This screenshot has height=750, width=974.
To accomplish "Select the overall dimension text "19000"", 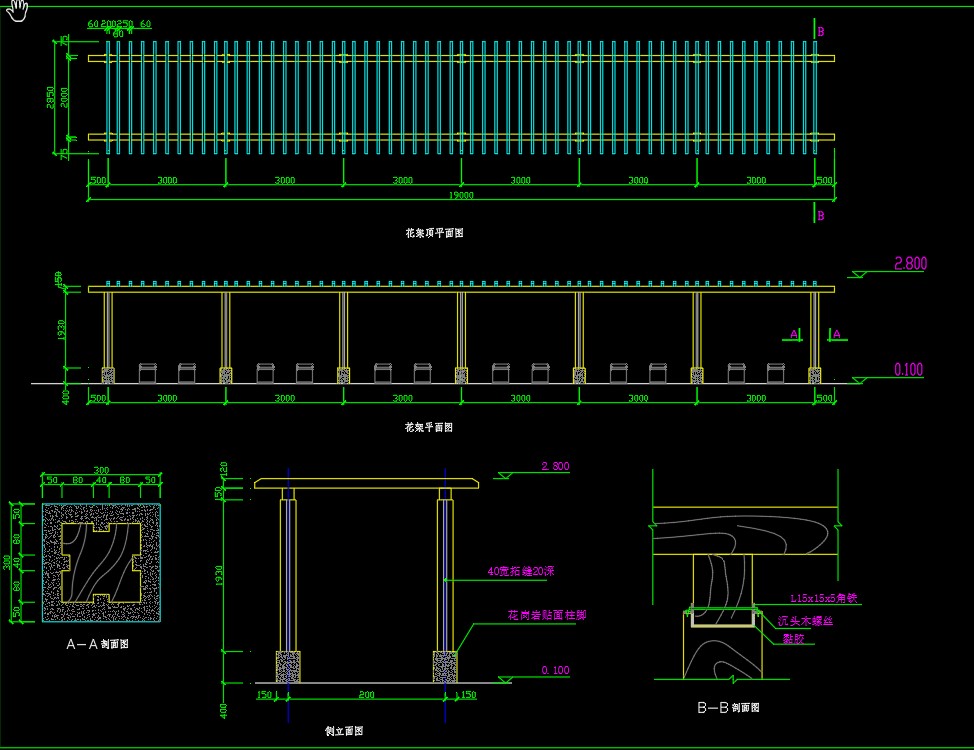I will pyautogui.click(x=461, y=195).
